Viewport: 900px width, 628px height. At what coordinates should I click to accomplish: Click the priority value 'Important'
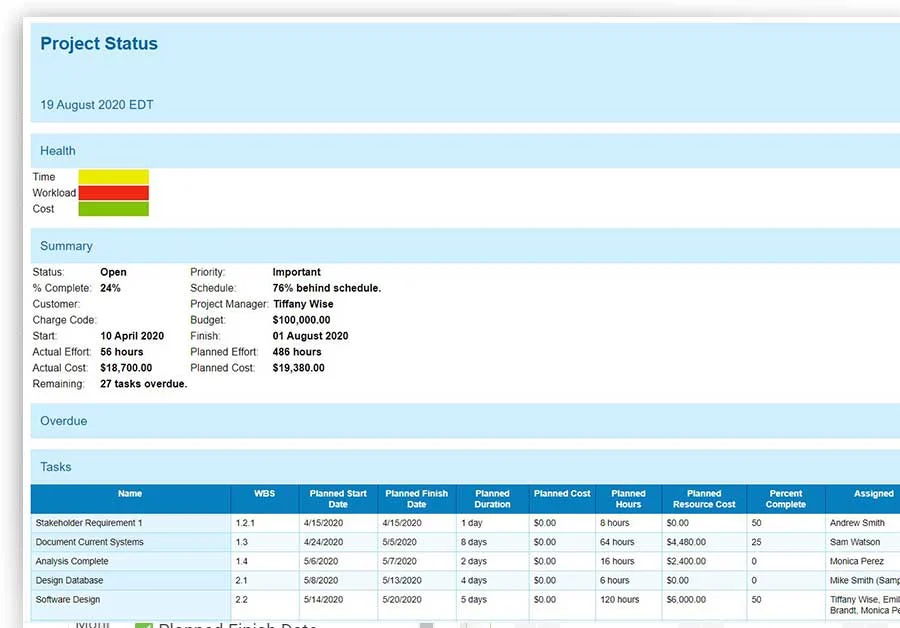296,272
